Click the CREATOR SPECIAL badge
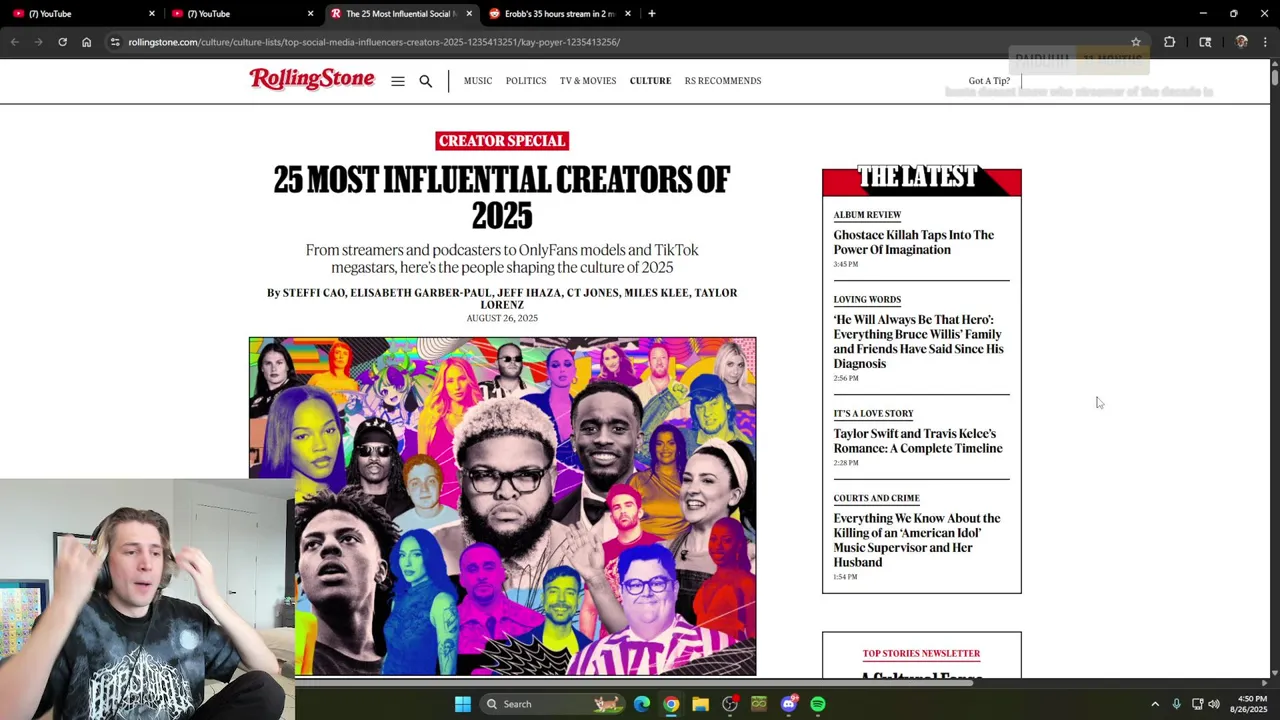The width and height of the screenshot is (1280, 720). coord(502,141)
